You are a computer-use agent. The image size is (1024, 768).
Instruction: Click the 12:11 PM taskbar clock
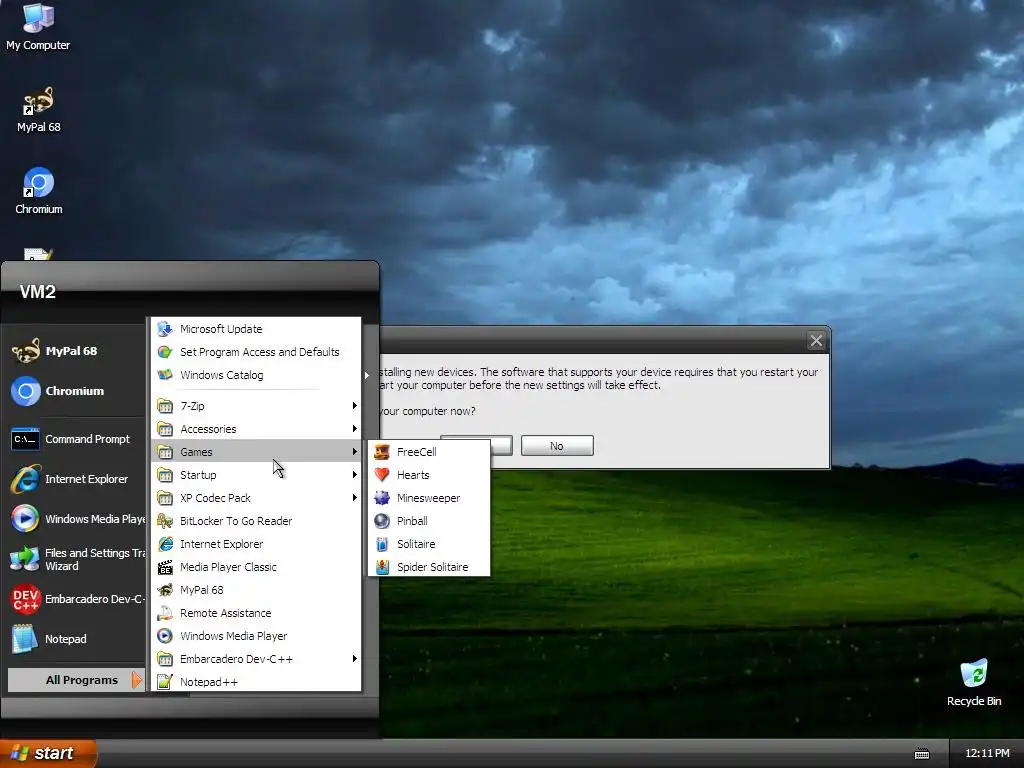pos(987,754)
